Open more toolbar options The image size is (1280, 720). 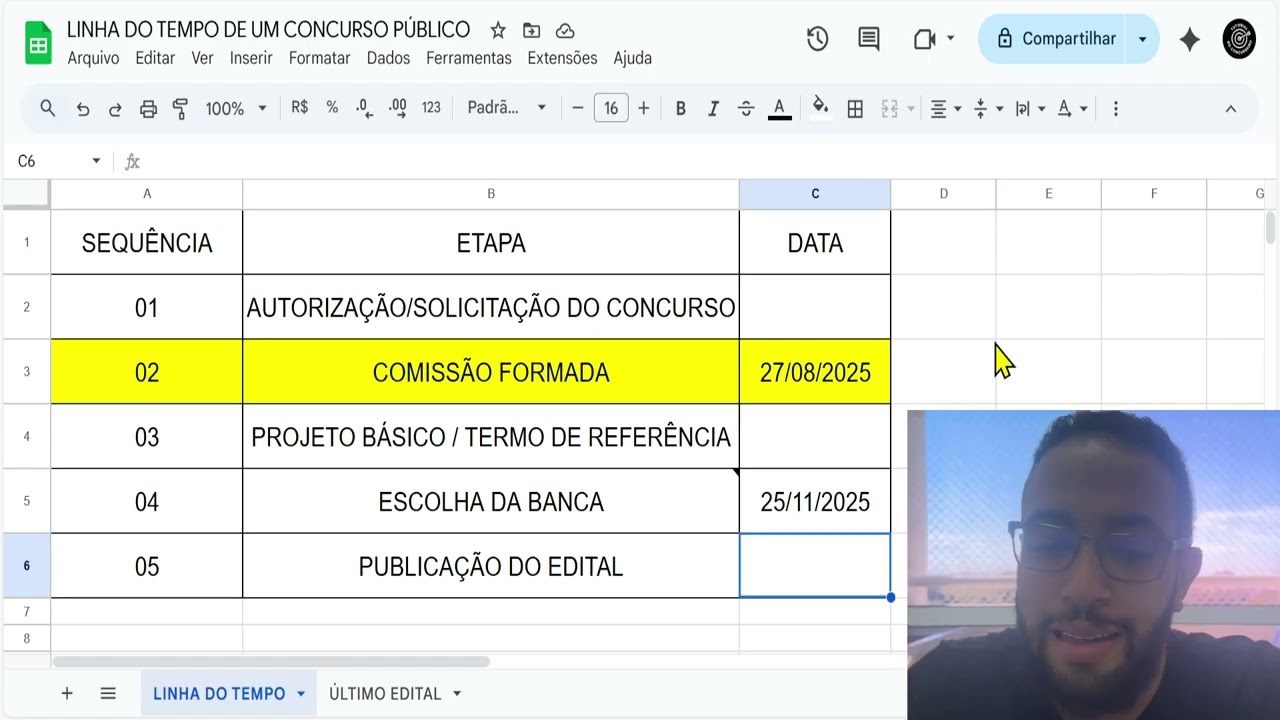(x=1115, y=109)
